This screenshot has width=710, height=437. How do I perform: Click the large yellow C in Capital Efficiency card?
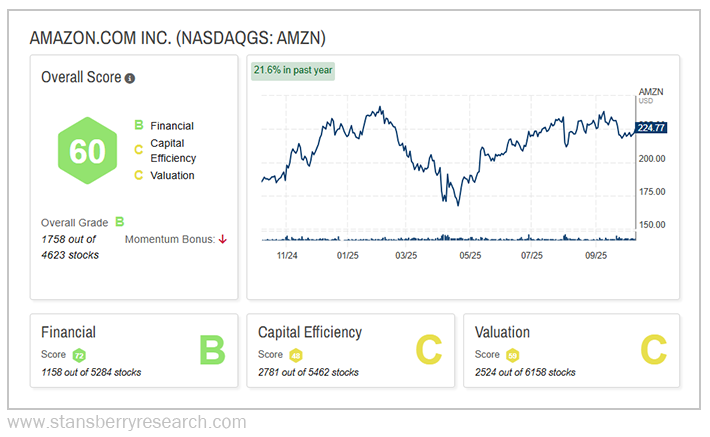point(428,350)
